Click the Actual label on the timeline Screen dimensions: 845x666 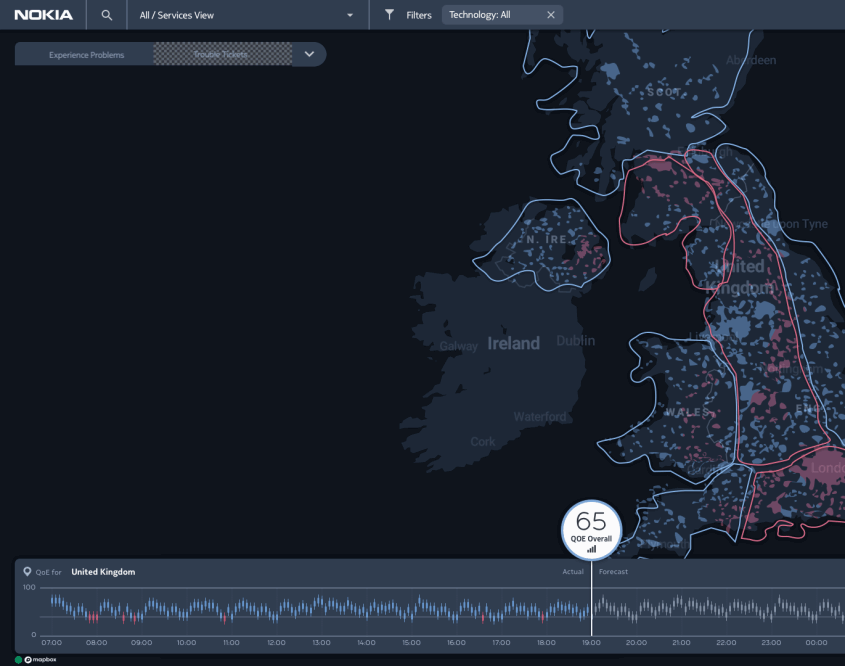[573, 572]
